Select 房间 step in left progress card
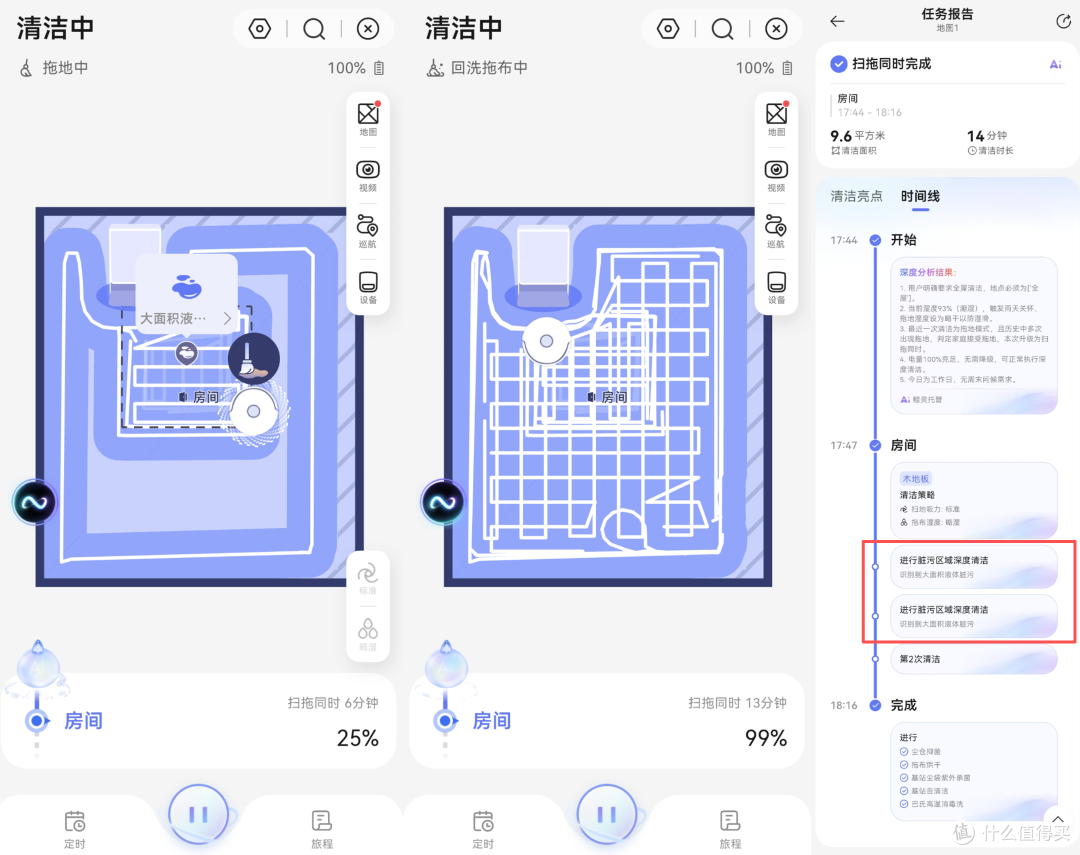Viewport: 1080px width, 855px height. [x=83, y=721]
